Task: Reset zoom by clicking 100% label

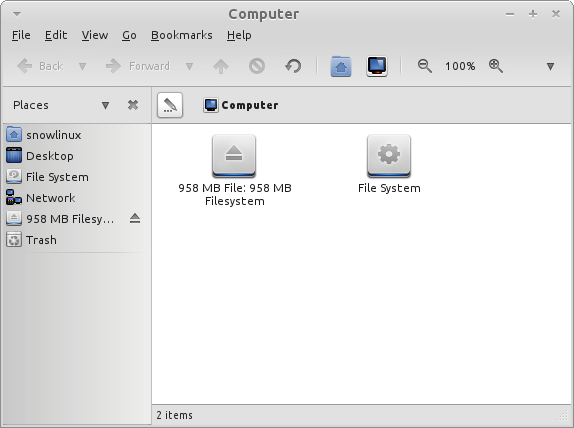Action: [460, 66]
